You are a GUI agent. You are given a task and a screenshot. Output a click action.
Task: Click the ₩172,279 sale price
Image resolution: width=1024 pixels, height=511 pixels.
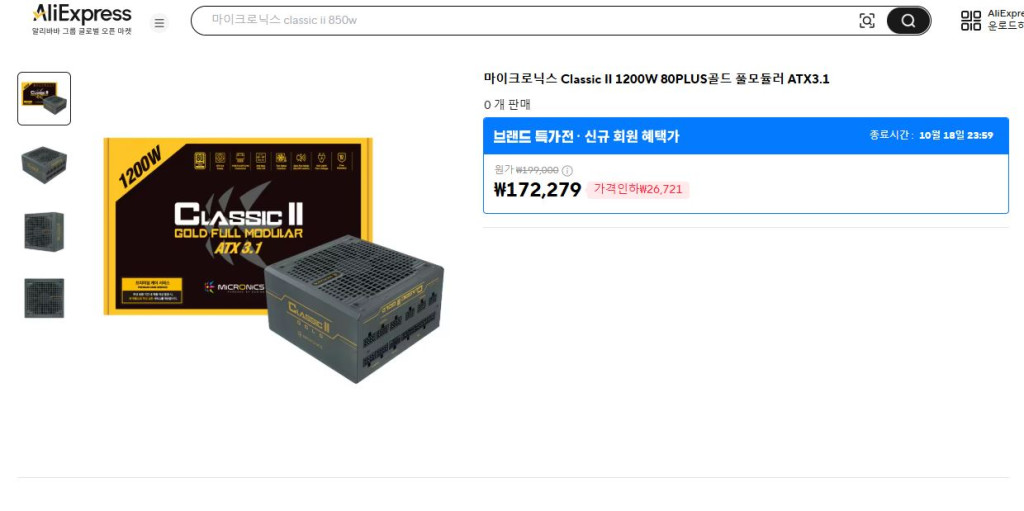[x=537, y=190]
